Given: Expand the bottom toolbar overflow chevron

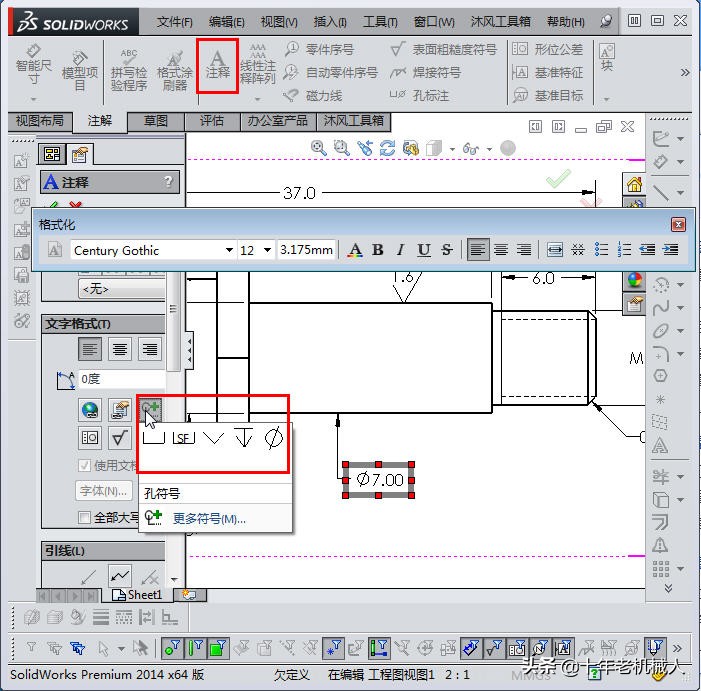Looking at the screenshot, I should click(x=677, y=648).
